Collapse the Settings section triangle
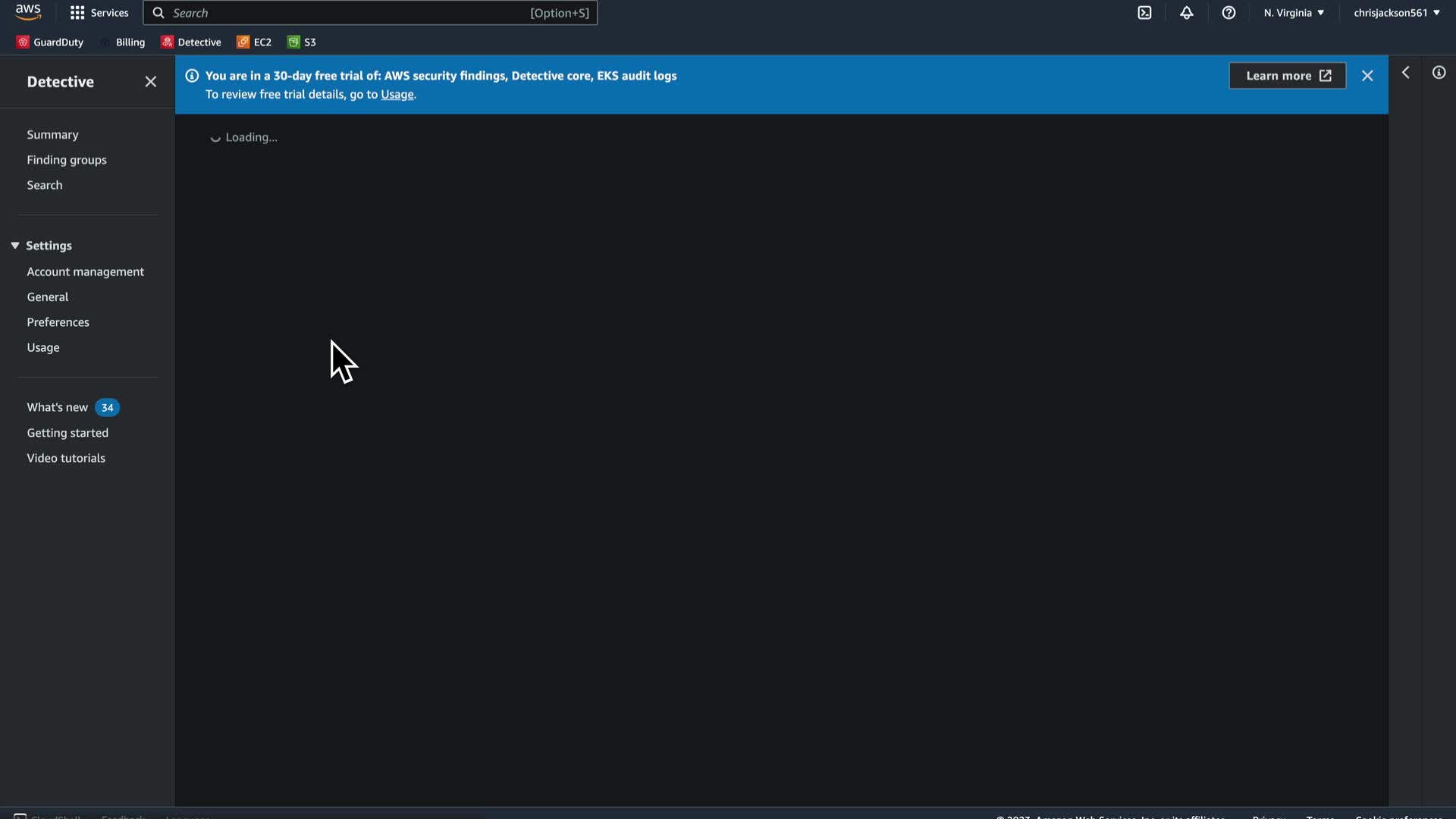Screen dimensions: 1456x819 click(15, 246)
